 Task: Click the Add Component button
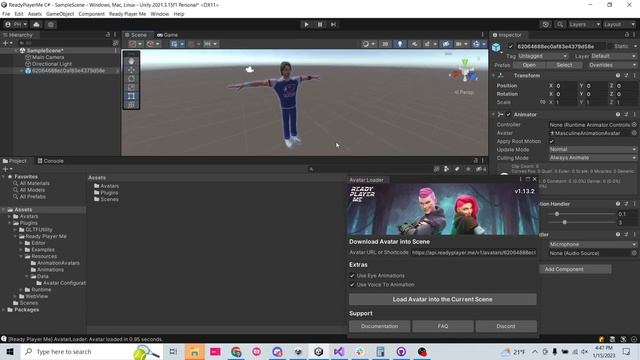coord(576,269)
